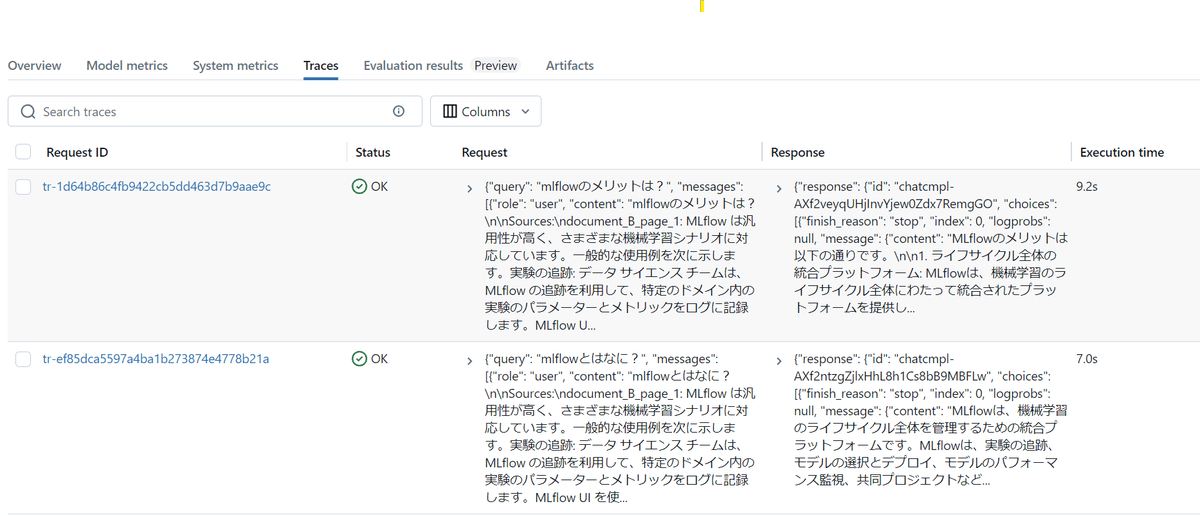Select all traces with header checkbox

tap(23, 153)
